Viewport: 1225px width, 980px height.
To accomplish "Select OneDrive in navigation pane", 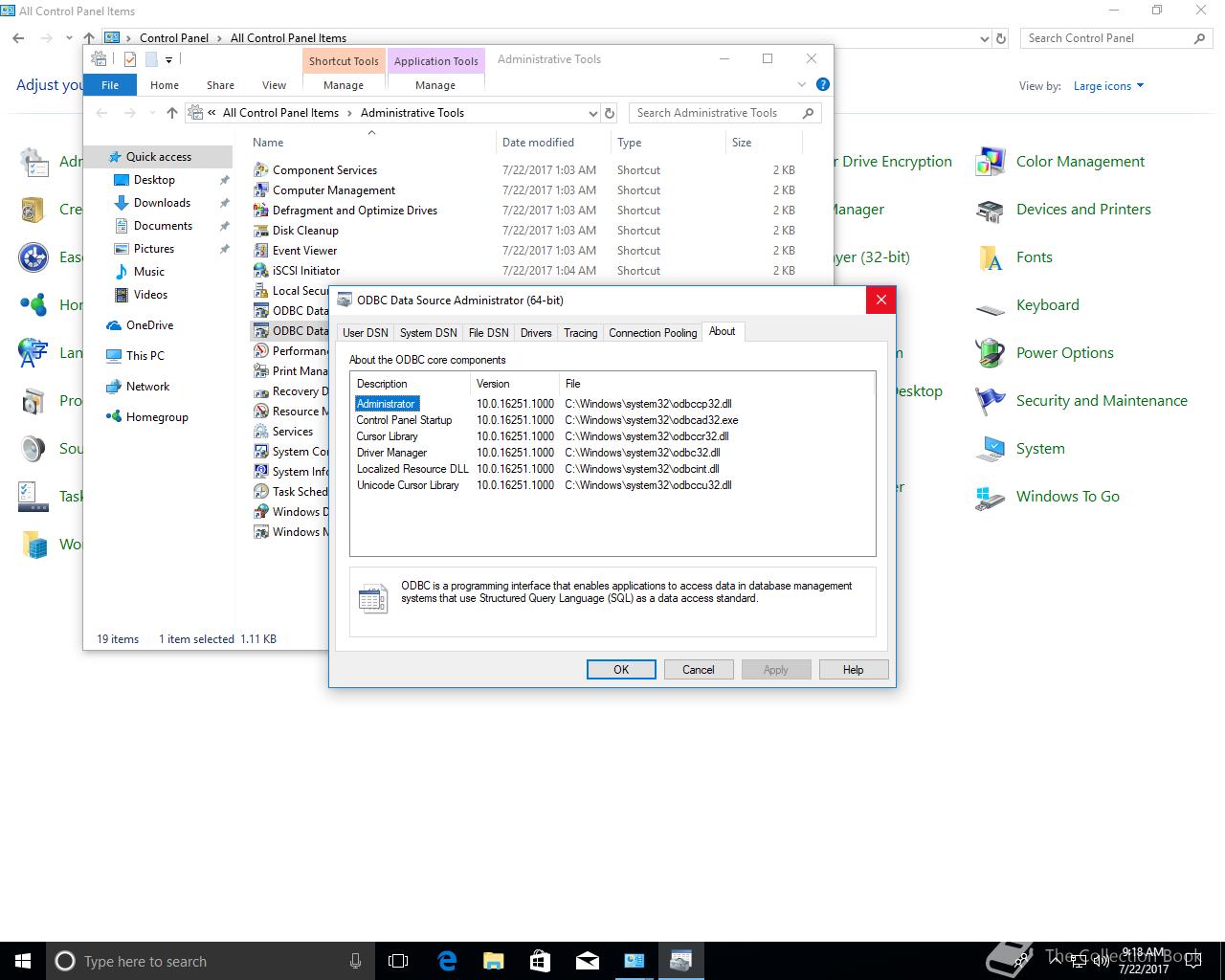I will 149,325.
